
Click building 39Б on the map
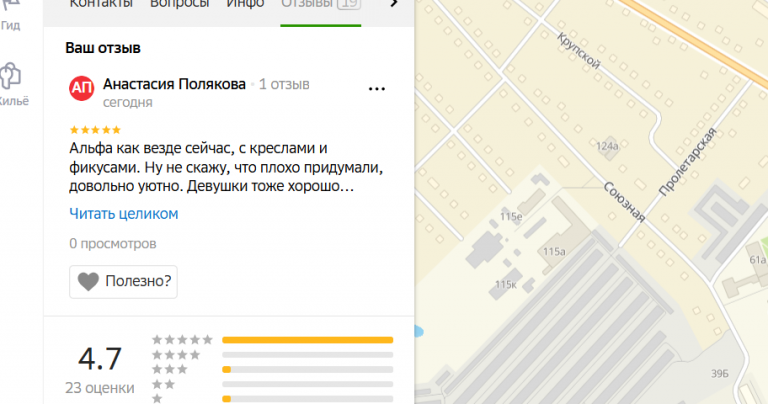pyautogui.click(x=720, y=374)
